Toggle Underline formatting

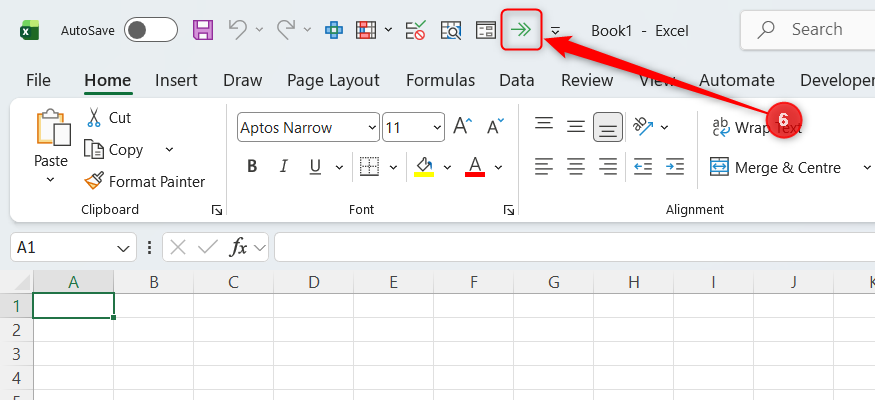315,166
